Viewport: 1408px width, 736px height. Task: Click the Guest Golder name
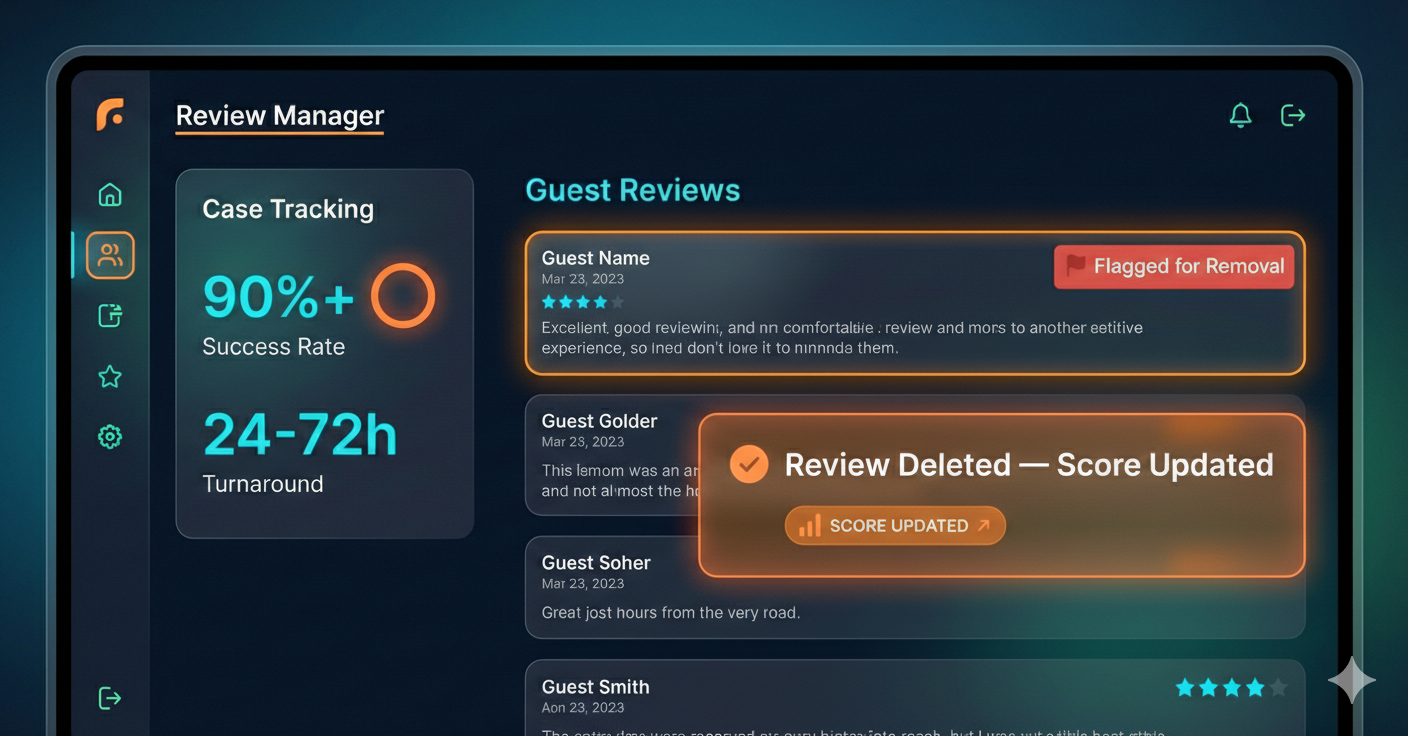tap(599, 421)
